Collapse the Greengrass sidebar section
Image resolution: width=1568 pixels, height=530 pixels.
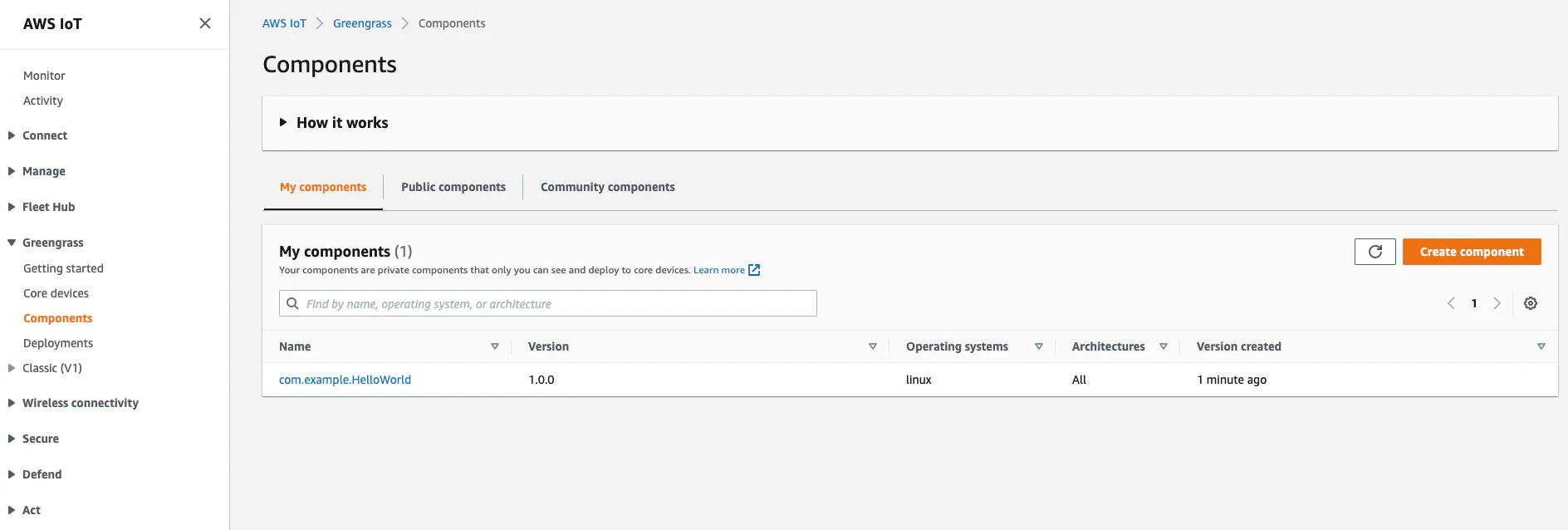pyautogui.click(x=12, y=243)
